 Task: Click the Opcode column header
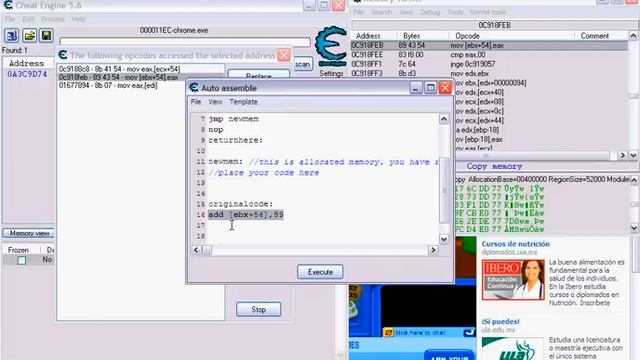[x=467, y=36]
